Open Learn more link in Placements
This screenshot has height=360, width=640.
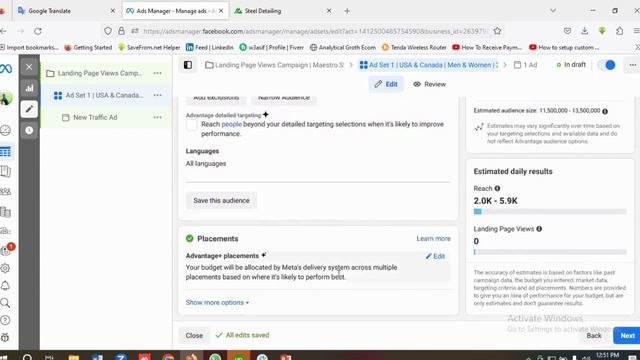coord(433,238)
